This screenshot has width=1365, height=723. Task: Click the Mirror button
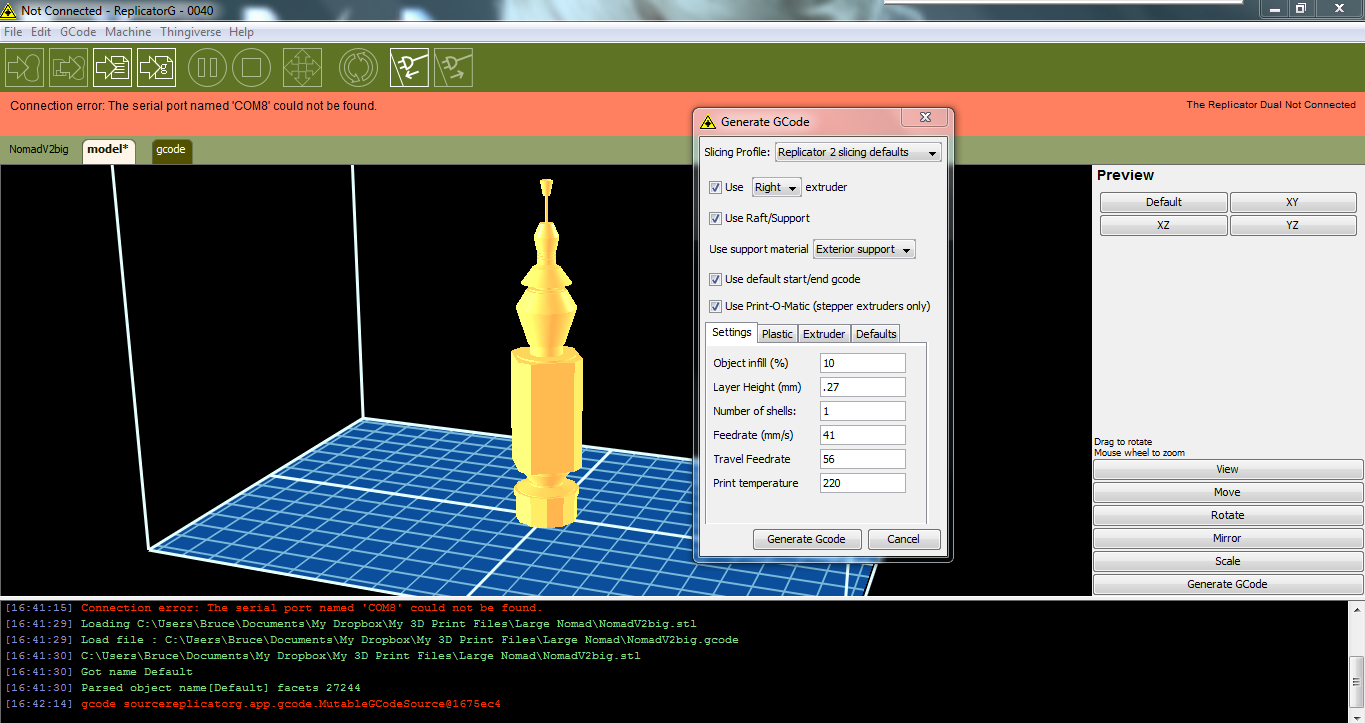[1228, 538]
